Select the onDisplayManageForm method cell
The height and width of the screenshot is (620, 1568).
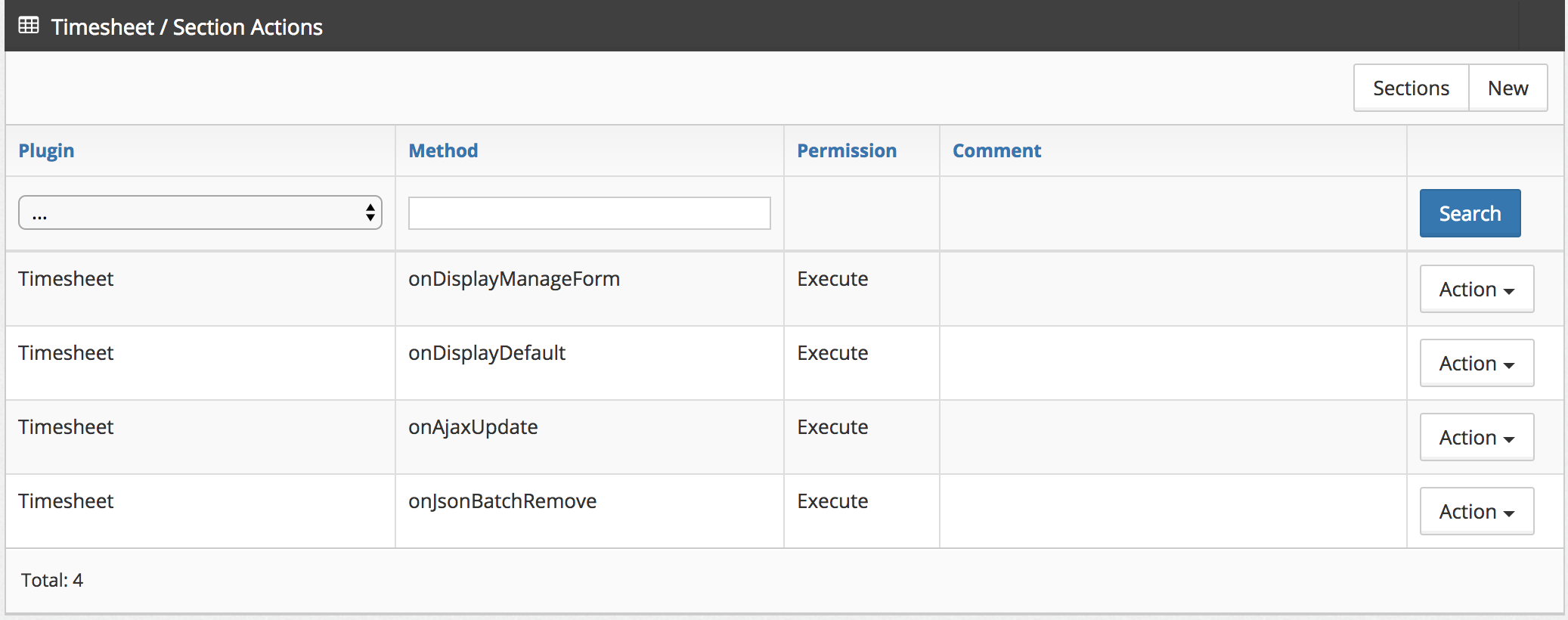point(514,279)
